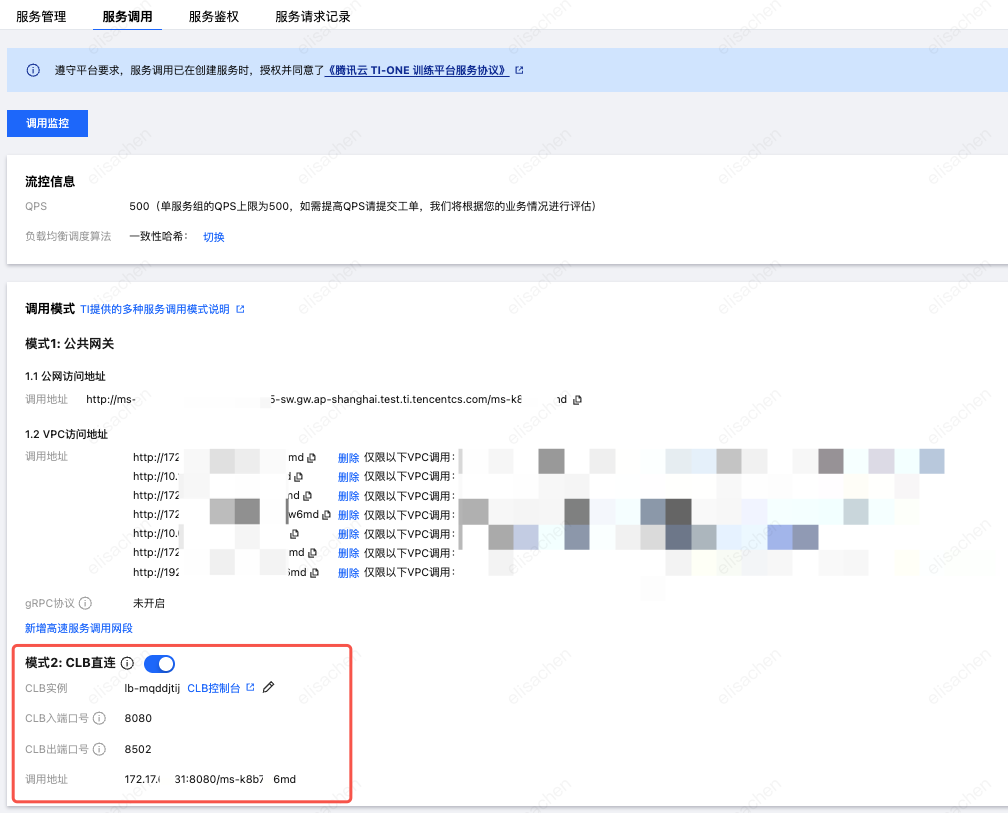Click info icon beside 模式2: CLB直连
Viewport: 1008px width, 813px height.
click(127, 663)
